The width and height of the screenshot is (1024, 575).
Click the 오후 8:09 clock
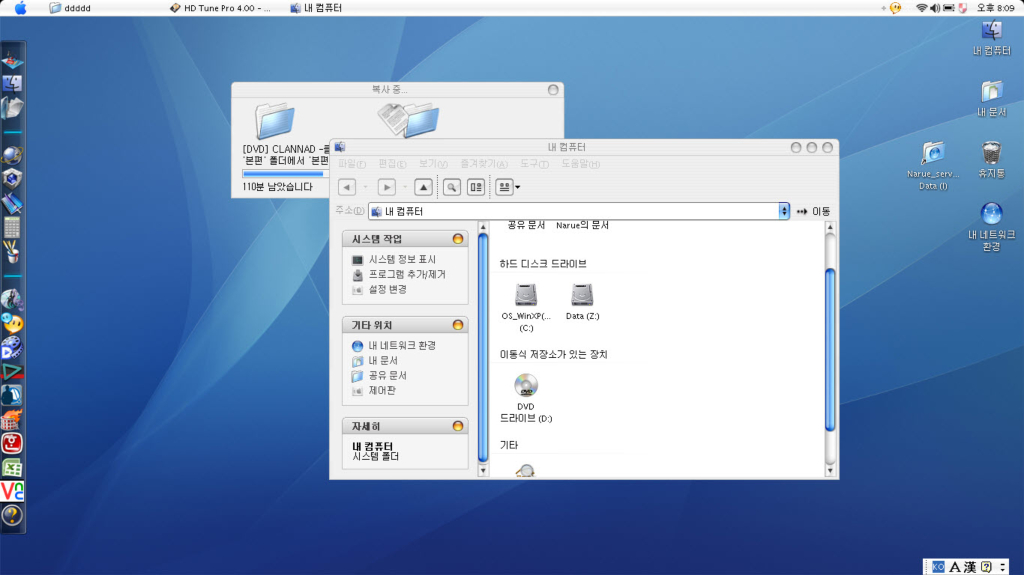995,8
